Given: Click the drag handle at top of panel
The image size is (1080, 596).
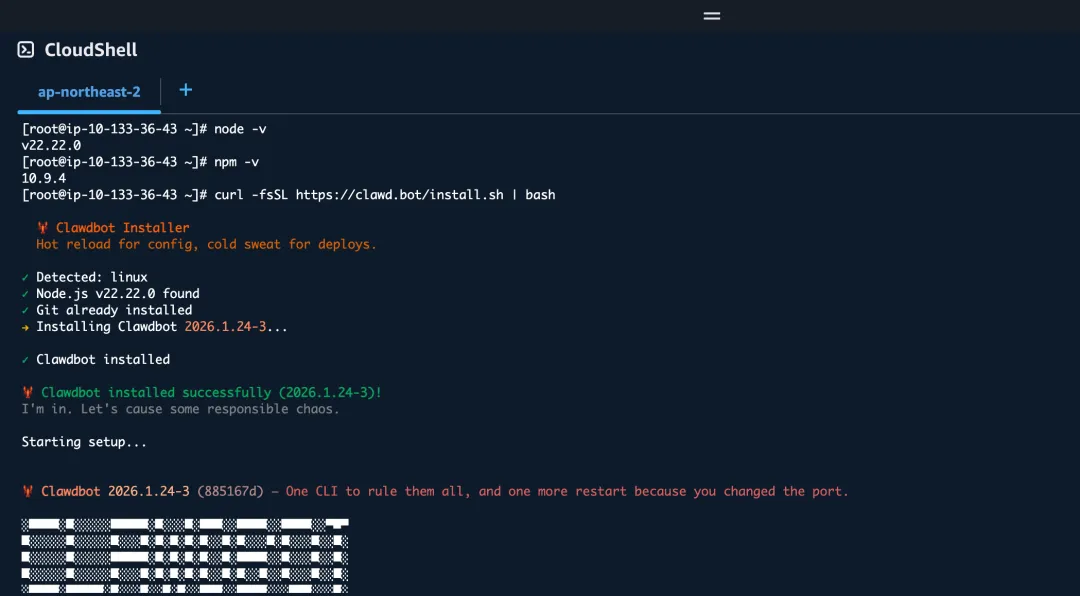Looking at the screenshot, I should (712, 16).
